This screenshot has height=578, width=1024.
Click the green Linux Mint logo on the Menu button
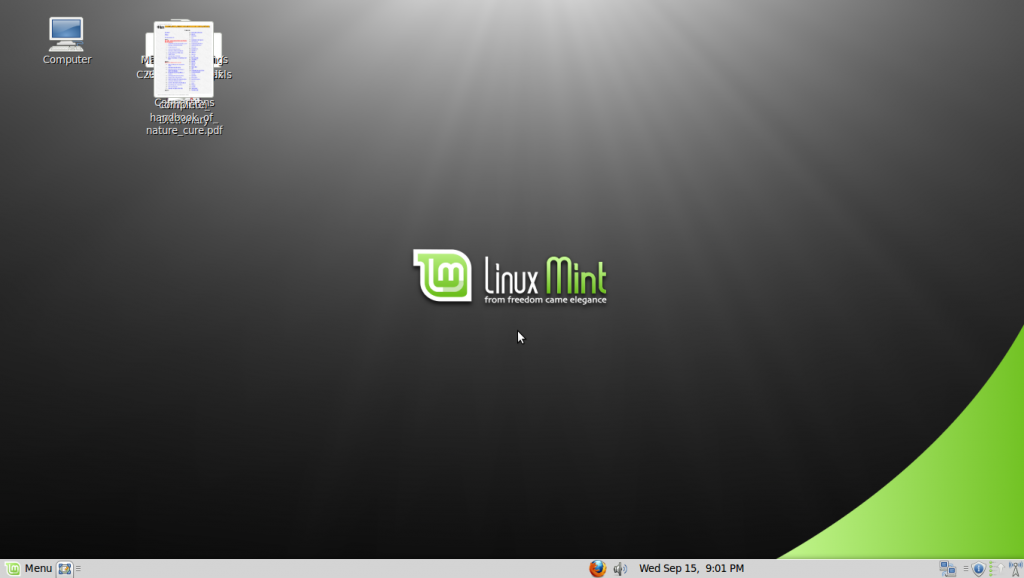tap(12, 568)
